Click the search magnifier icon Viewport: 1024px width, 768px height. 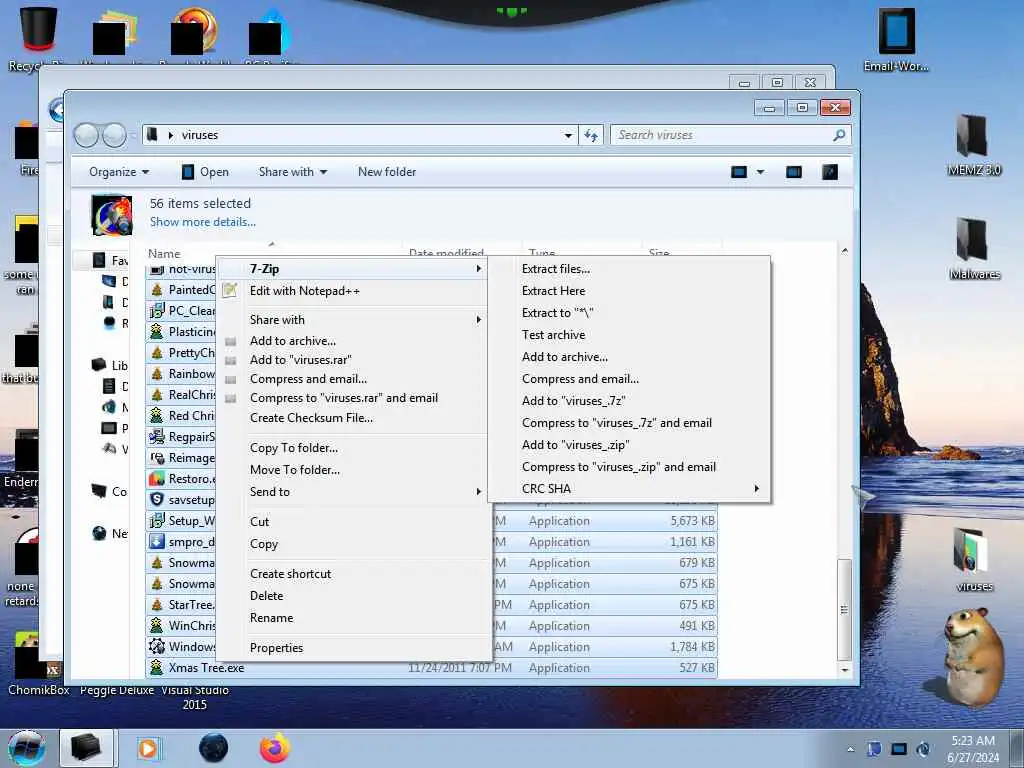(x=839, y=135)
